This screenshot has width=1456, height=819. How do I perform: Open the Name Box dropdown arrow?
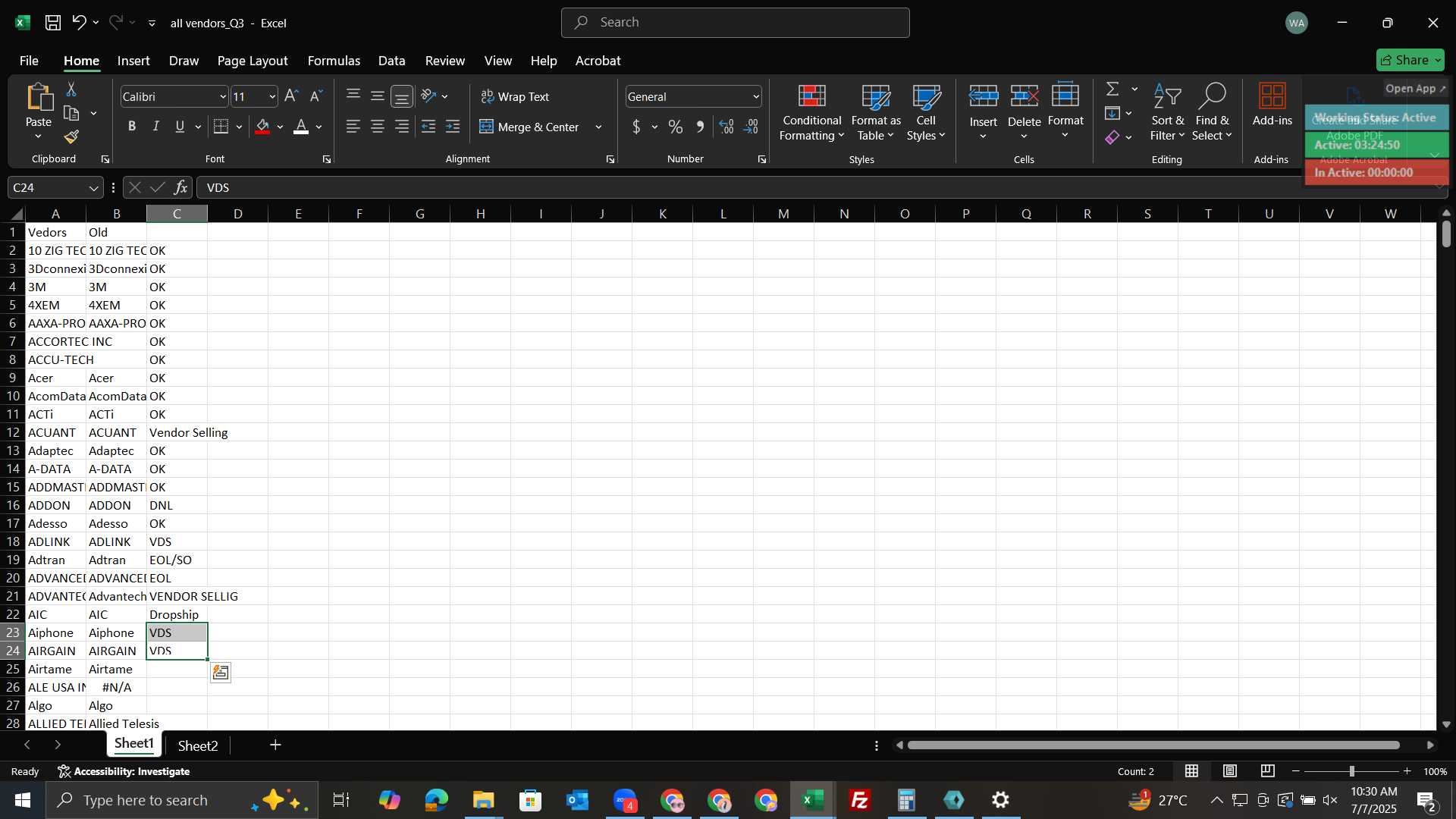click(x=93, y=188)
